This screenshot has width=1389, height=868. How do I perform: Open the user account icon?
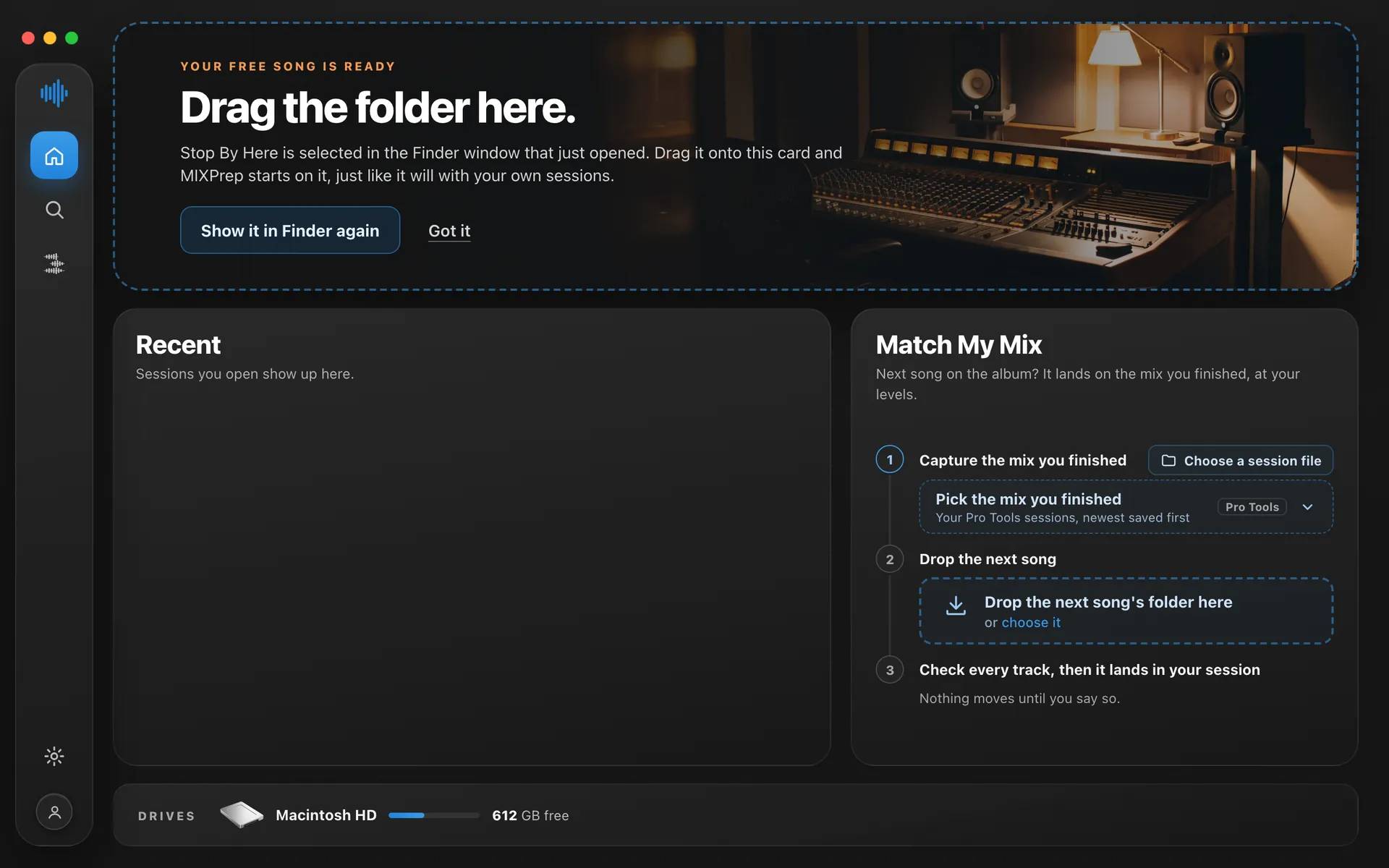pyautogui.click(x=54, y=812)
